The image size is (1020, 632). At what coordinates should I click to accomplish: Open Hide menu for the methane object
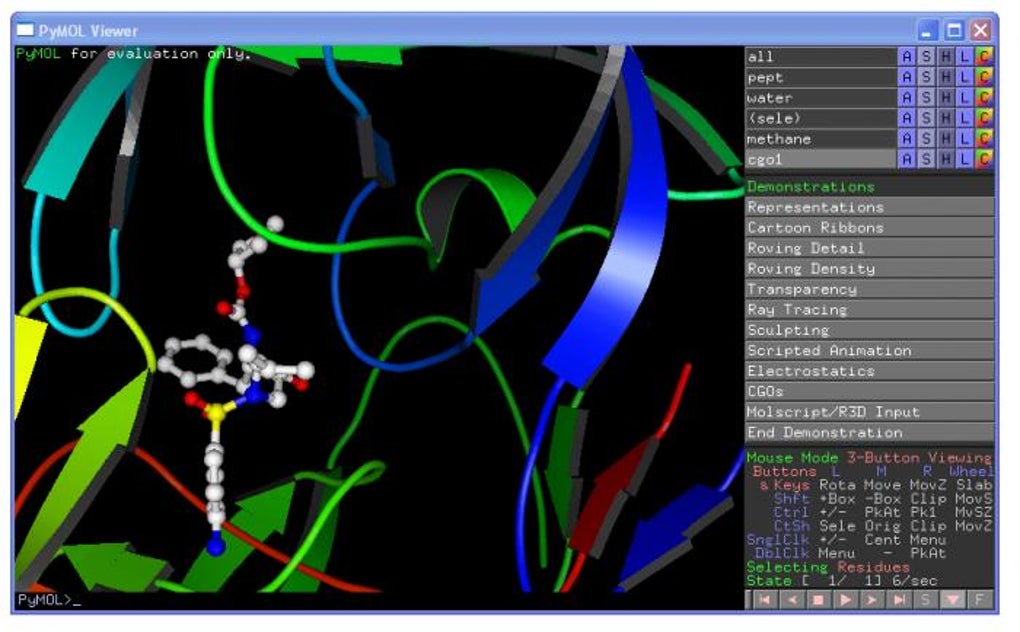pos(945,138)
